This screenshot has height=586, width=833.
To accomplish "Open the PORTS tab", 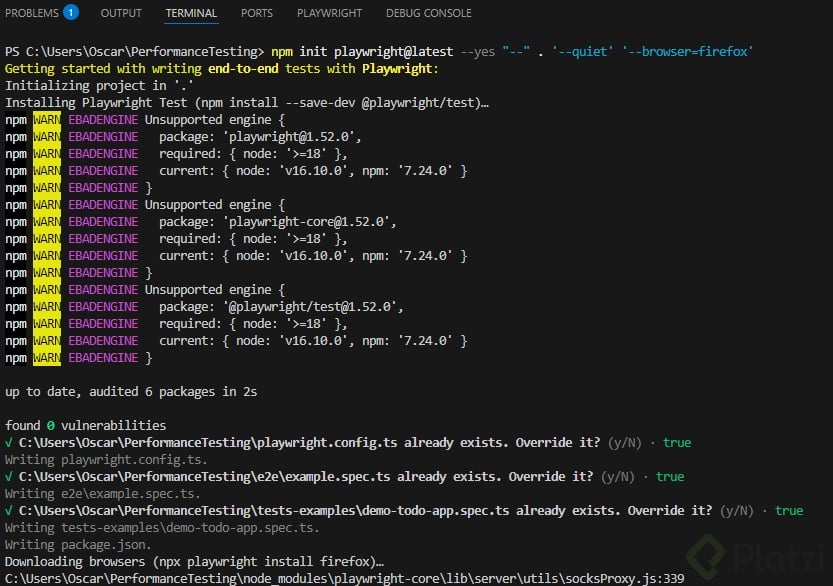I will click(x=257, y=13).
